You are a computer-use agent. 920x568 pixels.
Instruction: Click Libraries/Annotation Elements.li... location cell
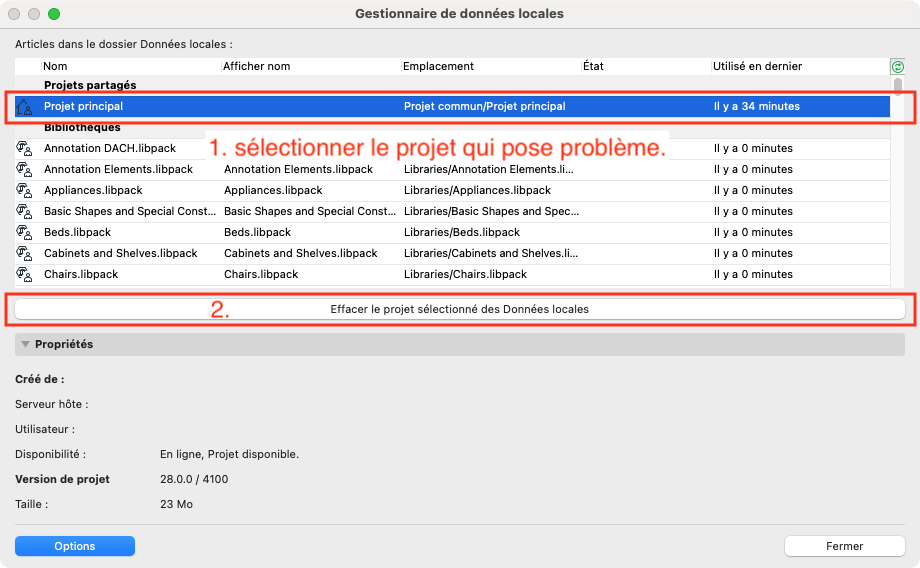pos(489,170)
